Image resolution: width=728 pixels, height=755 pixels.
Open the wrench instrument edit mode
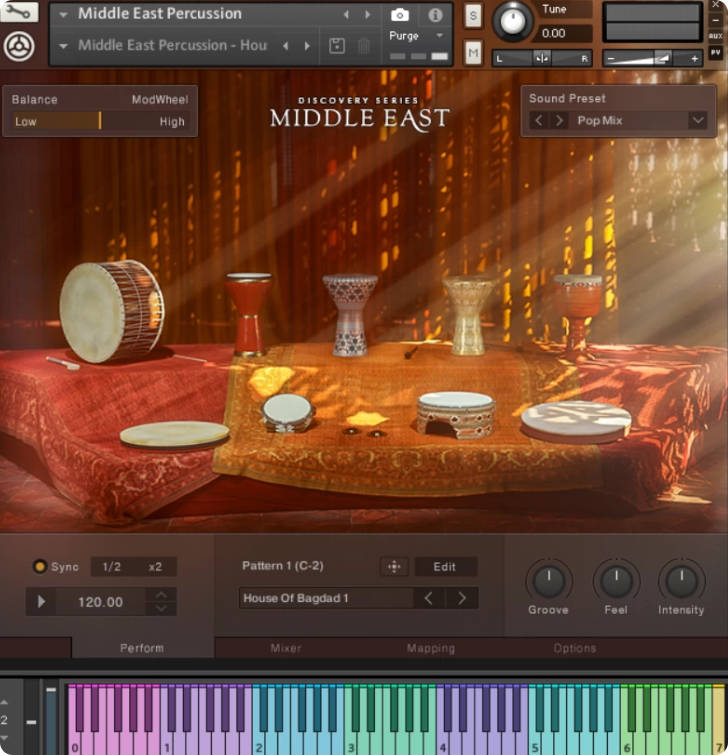19,12
